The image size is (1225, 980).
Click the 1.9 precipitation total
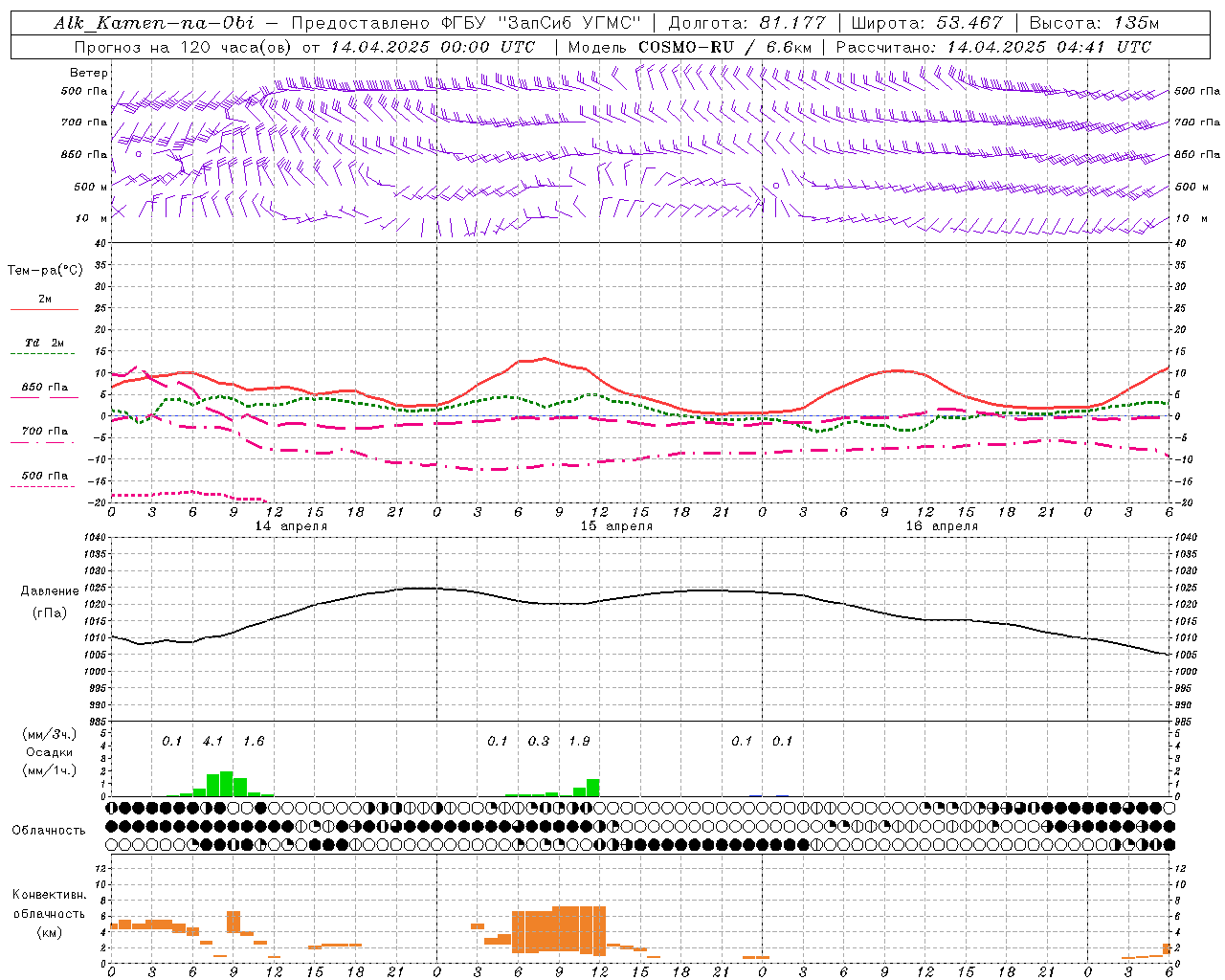click(x=579, y=742)
